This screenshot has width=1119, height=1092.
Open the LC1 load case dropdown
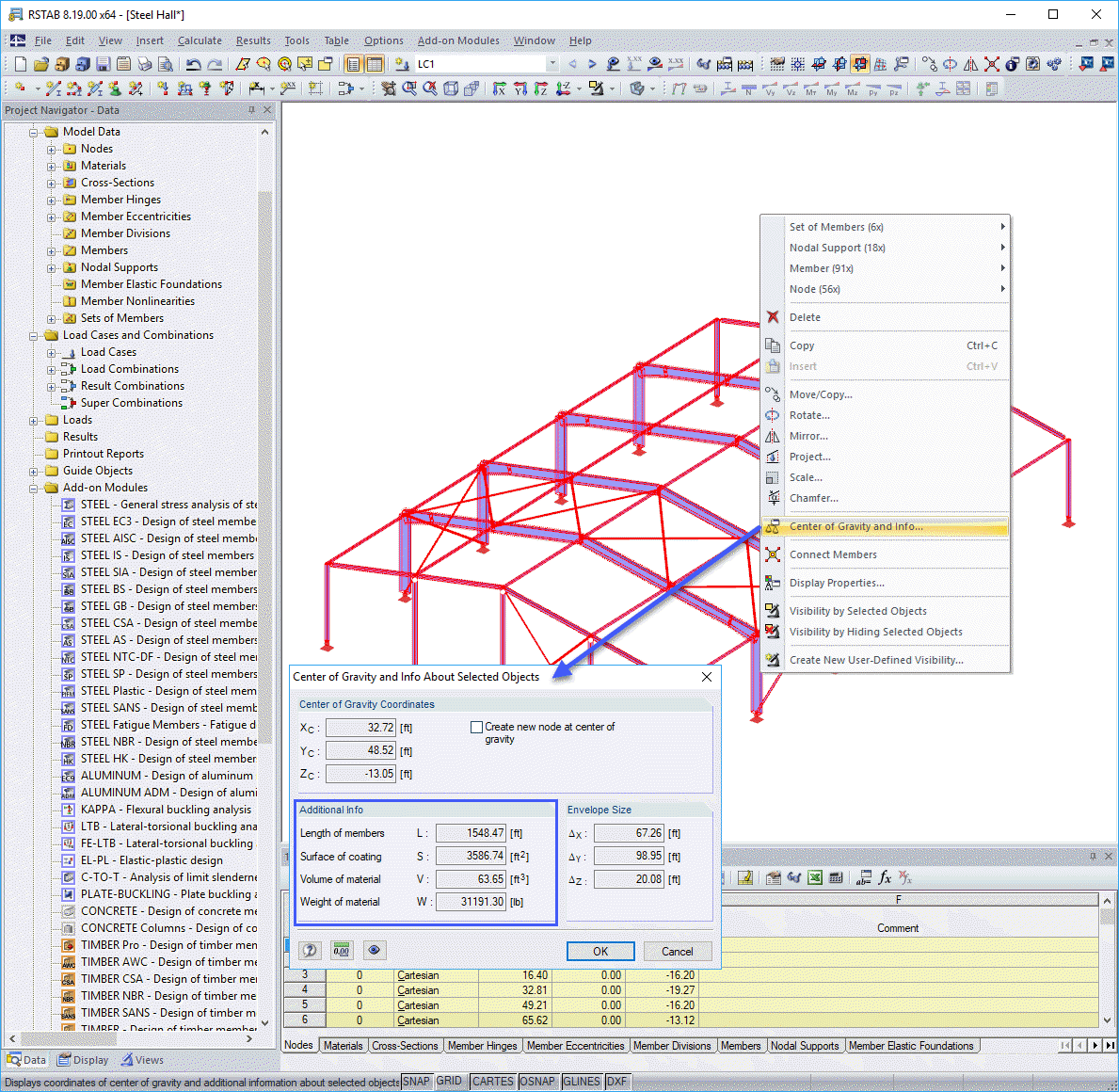pos(552,64)
